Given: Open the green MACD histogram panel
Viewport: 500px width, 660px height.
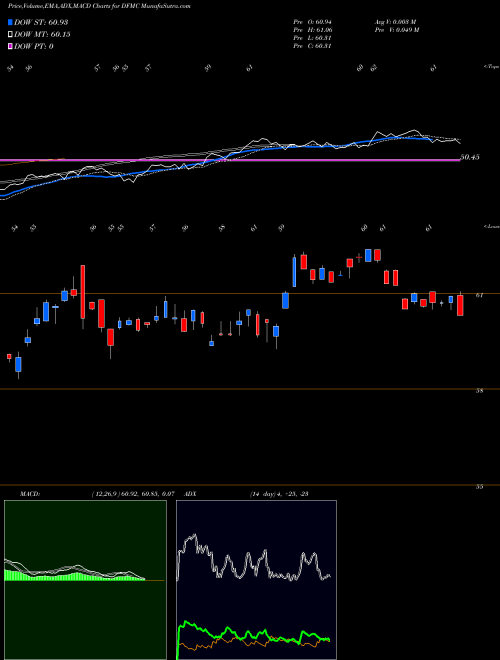Looking at the screenshot, I should (x=85, y=580).
